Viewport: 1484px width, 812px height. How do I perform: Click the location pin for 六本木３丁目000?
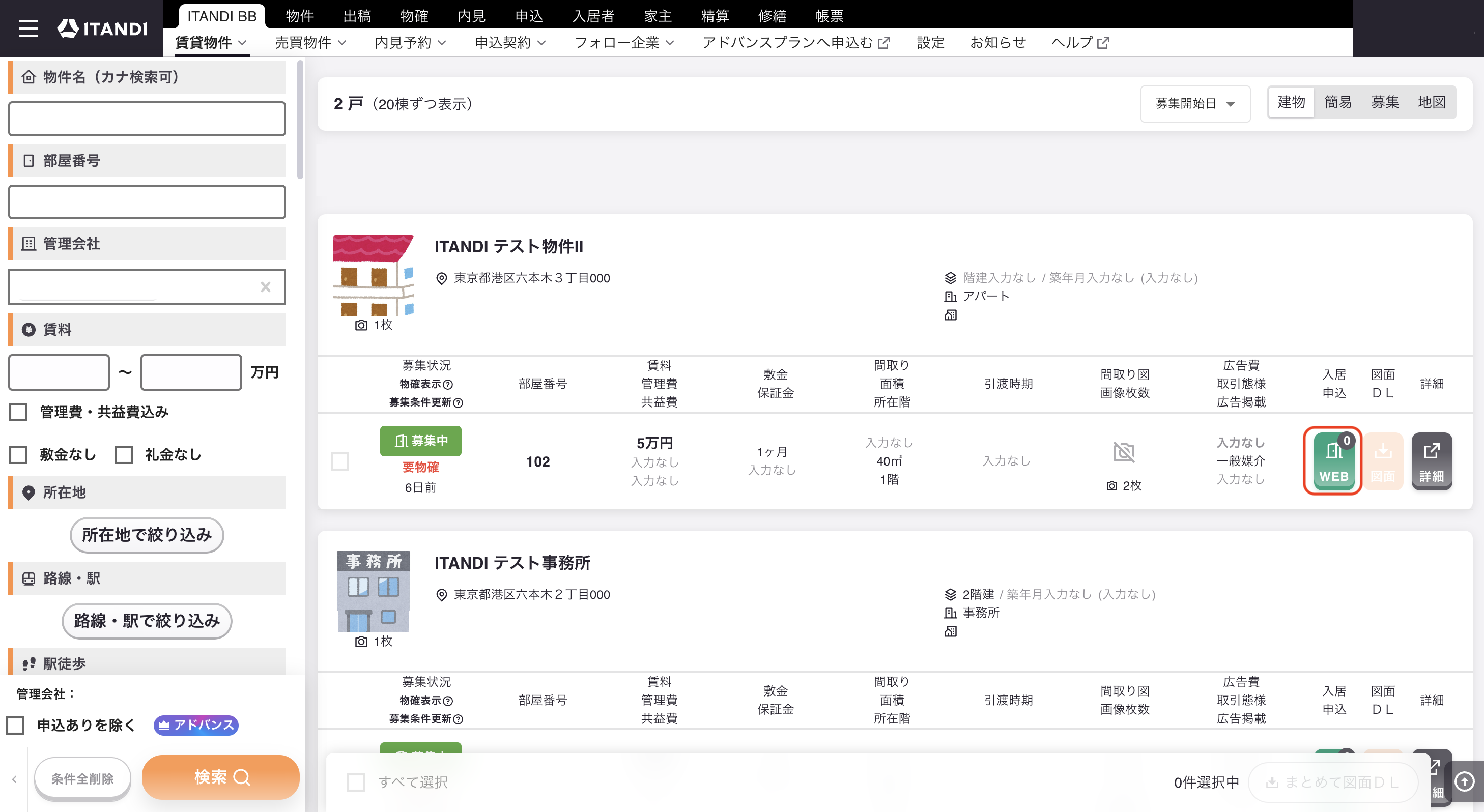pos(441,279)
